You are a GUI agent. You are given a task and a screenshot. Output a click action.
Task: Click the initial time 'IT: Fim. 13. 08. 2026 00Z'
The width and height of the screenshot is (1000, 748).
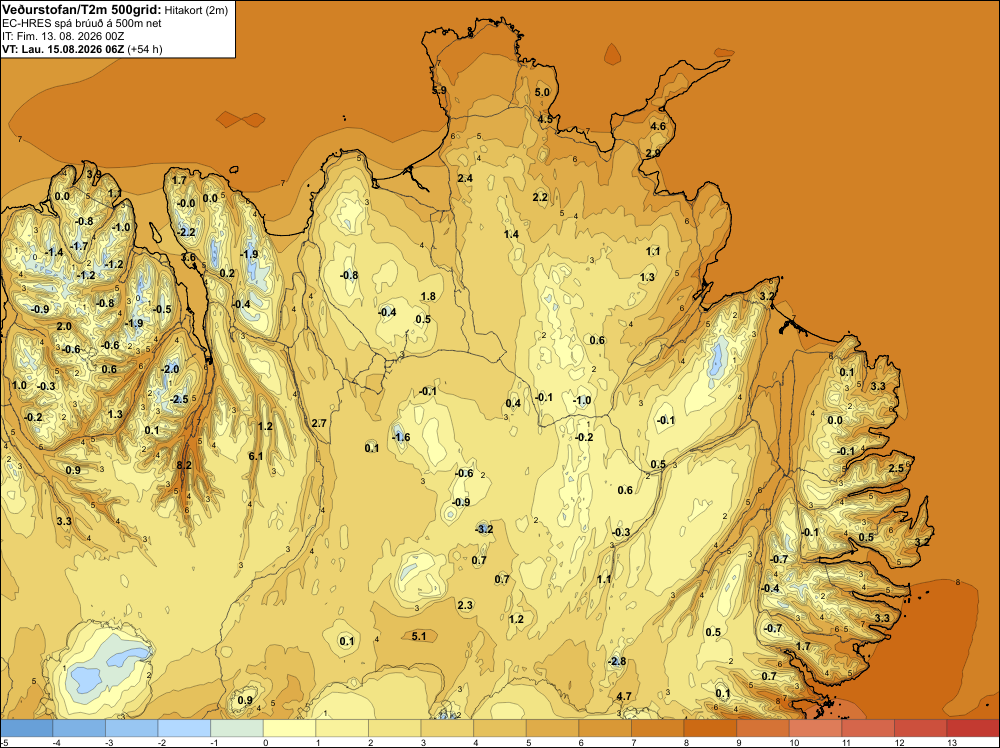tap(63, 36)
